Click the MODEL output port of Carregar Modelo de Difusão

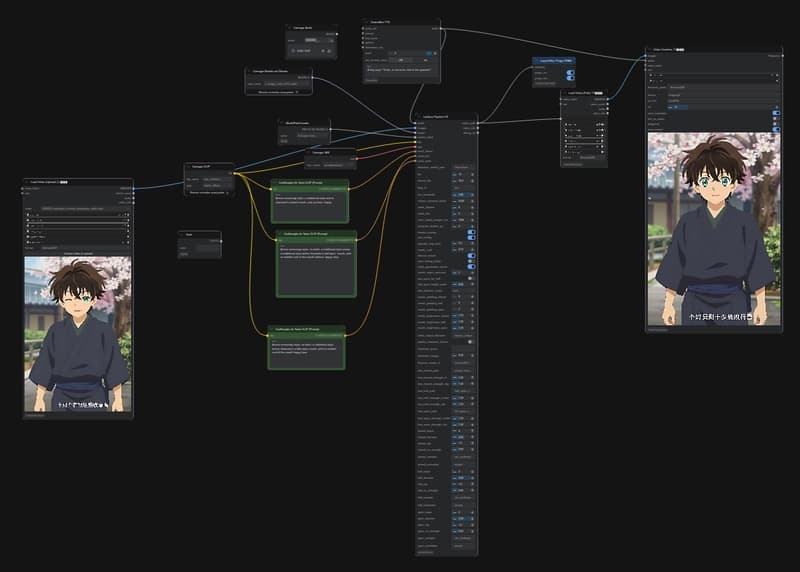pyautogui.click(x=310, y=78)
